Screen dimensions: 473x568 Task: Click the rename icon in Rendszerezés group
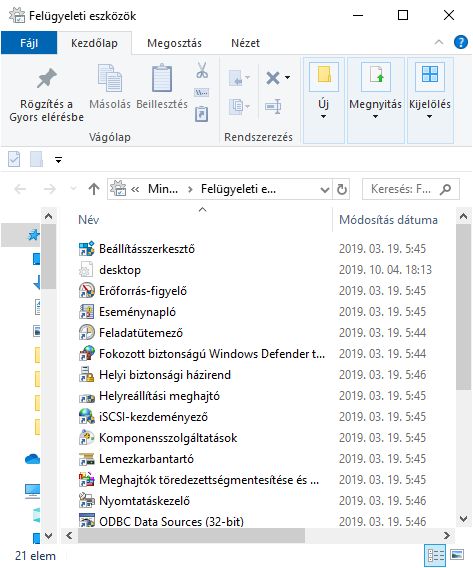pyautogui.click(x=273, y=106)
